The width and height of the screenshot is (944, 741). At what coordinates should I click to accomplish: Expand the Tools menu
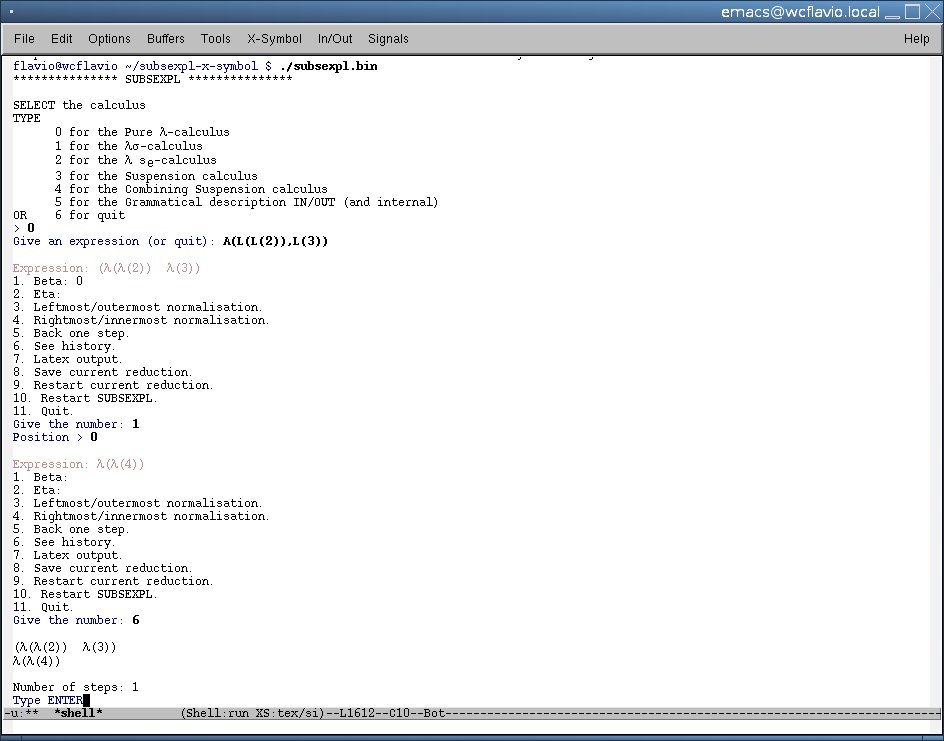tap(215, 39)
